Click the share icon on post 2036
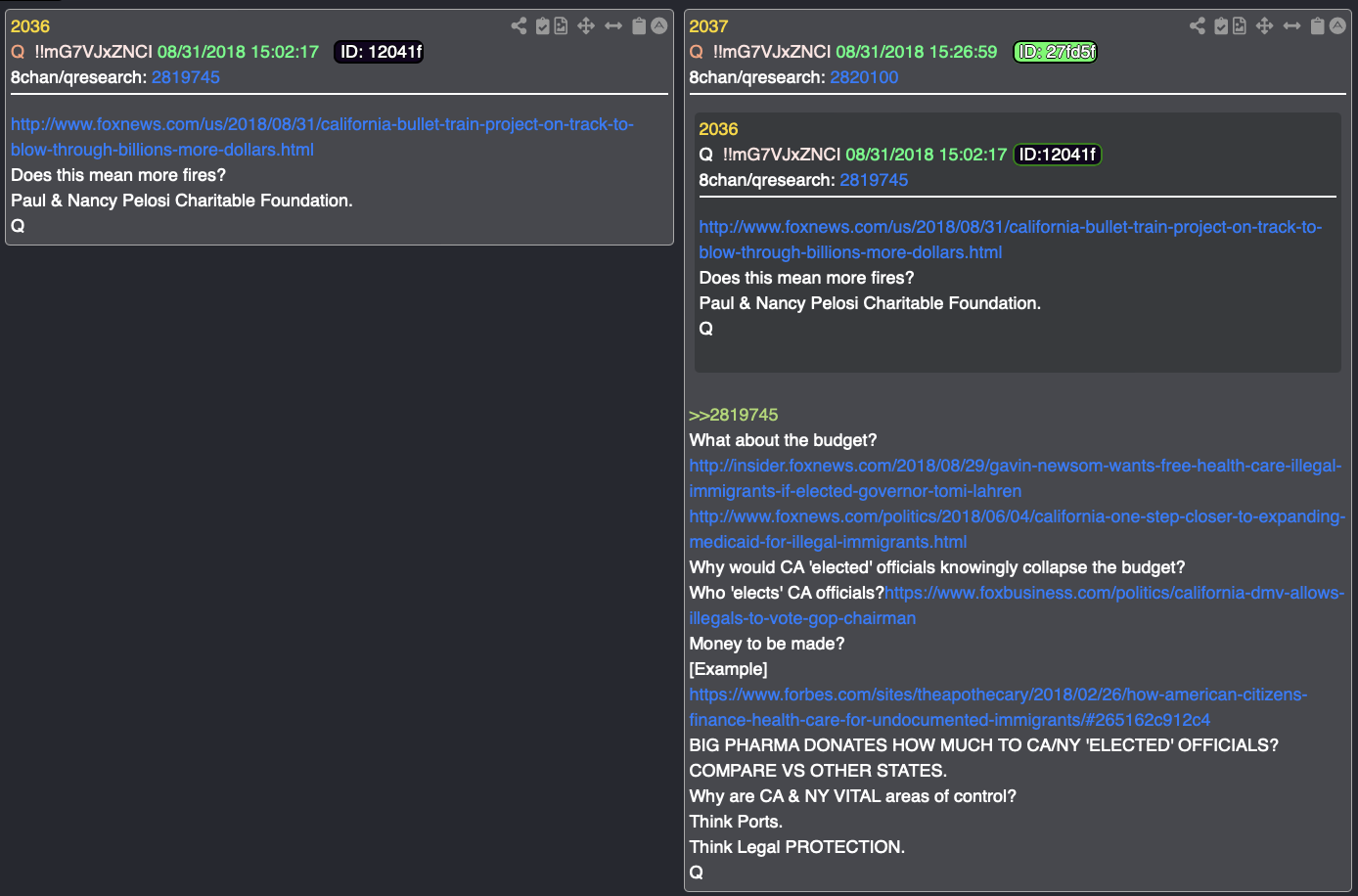This screenshot has height=896, width=1358. pos(519,26)
